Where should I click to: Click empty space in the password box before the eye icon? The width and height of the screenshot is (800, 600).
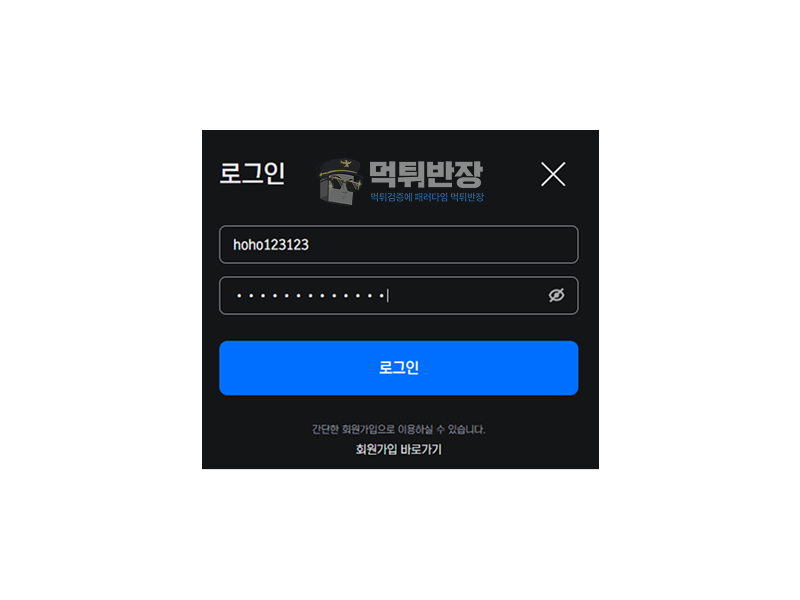coord(467,295)
